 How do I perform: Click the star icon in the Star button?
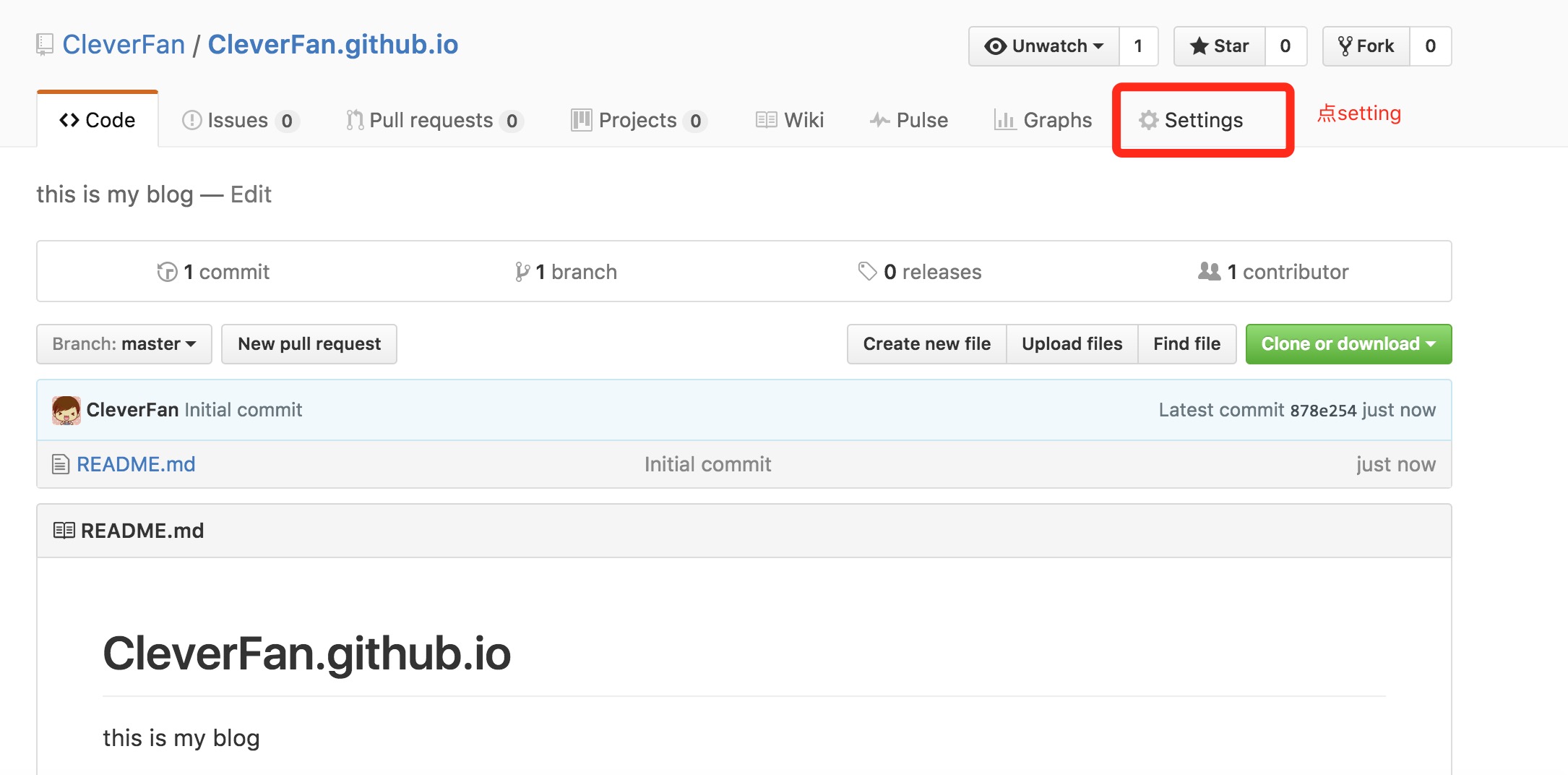[1199, 46]
